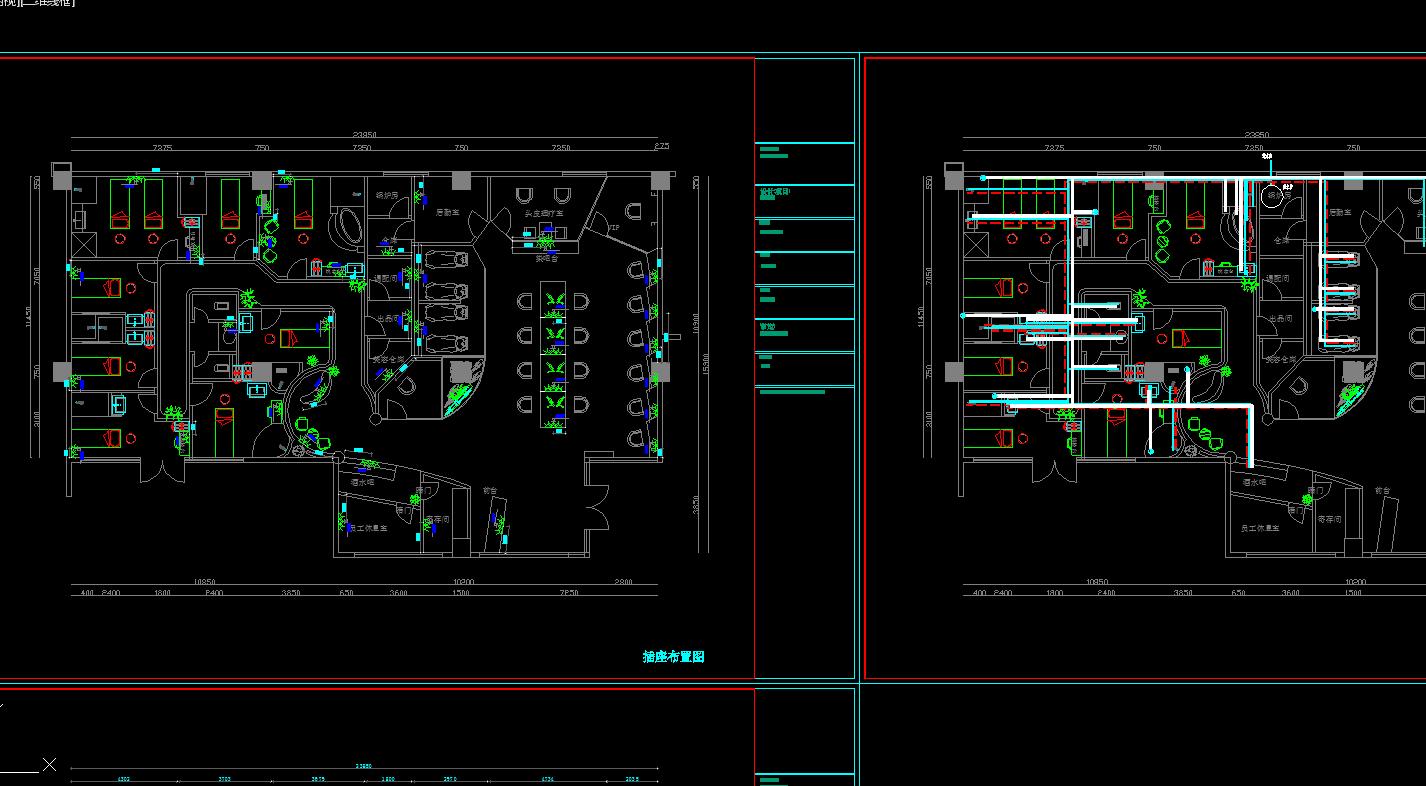This screenshot has width=1426, height=786.
Task: Click vertical 7050 dimension beside piping plan
Action: [930, 277]
